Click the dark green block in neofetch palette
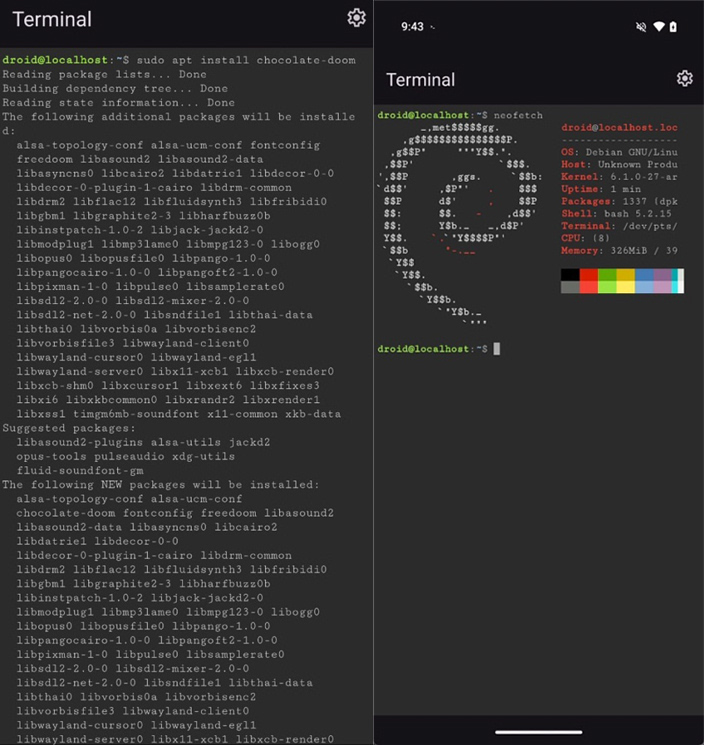The height and width of the screenshot is (745, 704). point(607,275)
